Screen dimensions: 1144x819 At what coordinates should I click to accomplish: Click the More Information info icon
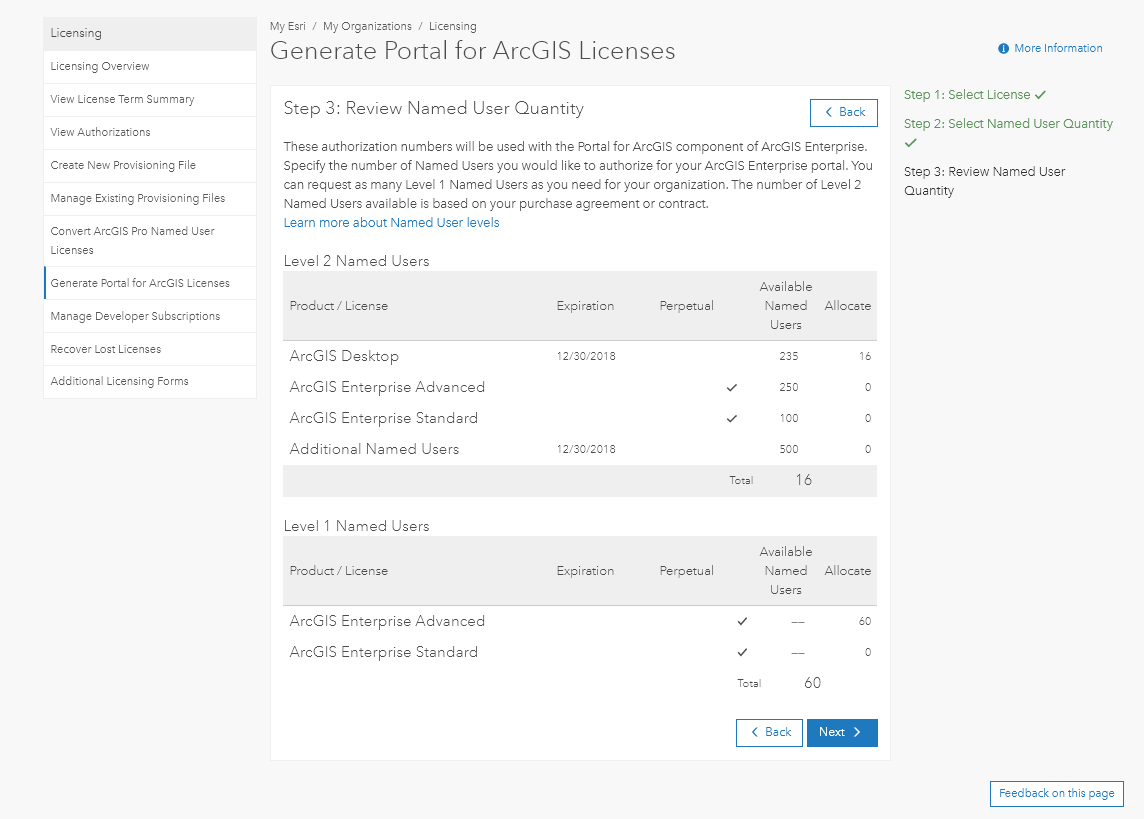click(1003, 48)
